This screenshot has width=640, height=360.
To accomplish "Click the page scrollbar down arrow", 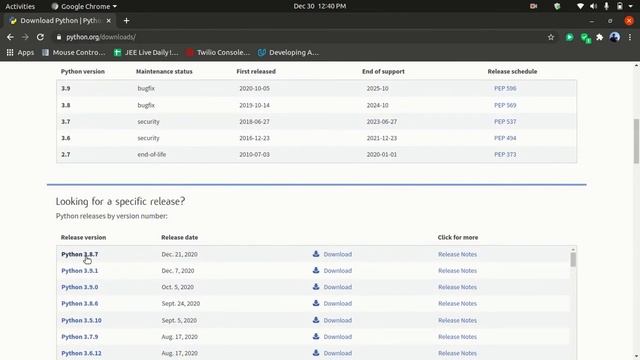I will tap(636, 357).
